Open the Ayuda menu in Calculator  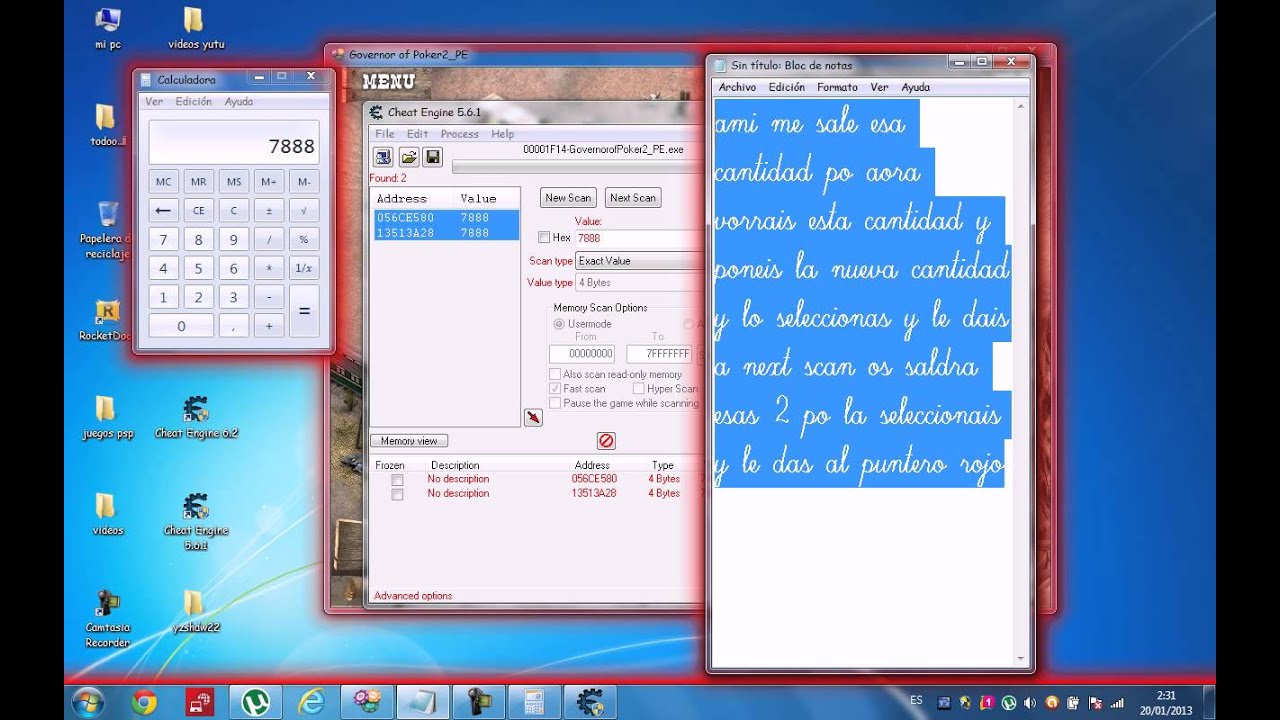click(x=238, y=102)
